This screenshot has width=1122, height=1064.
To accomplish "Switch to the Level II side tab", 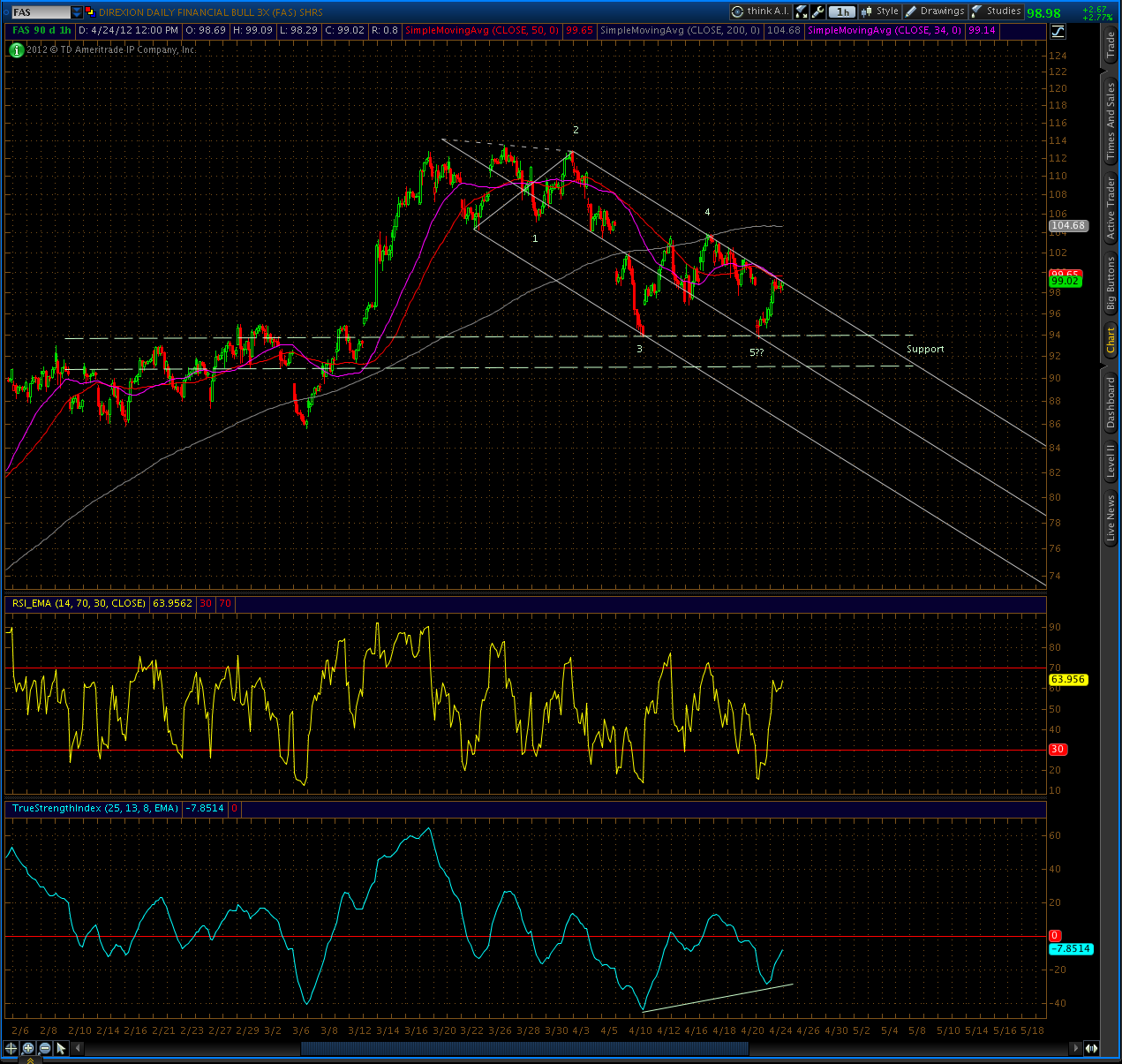I will [x=1111, y=461].
